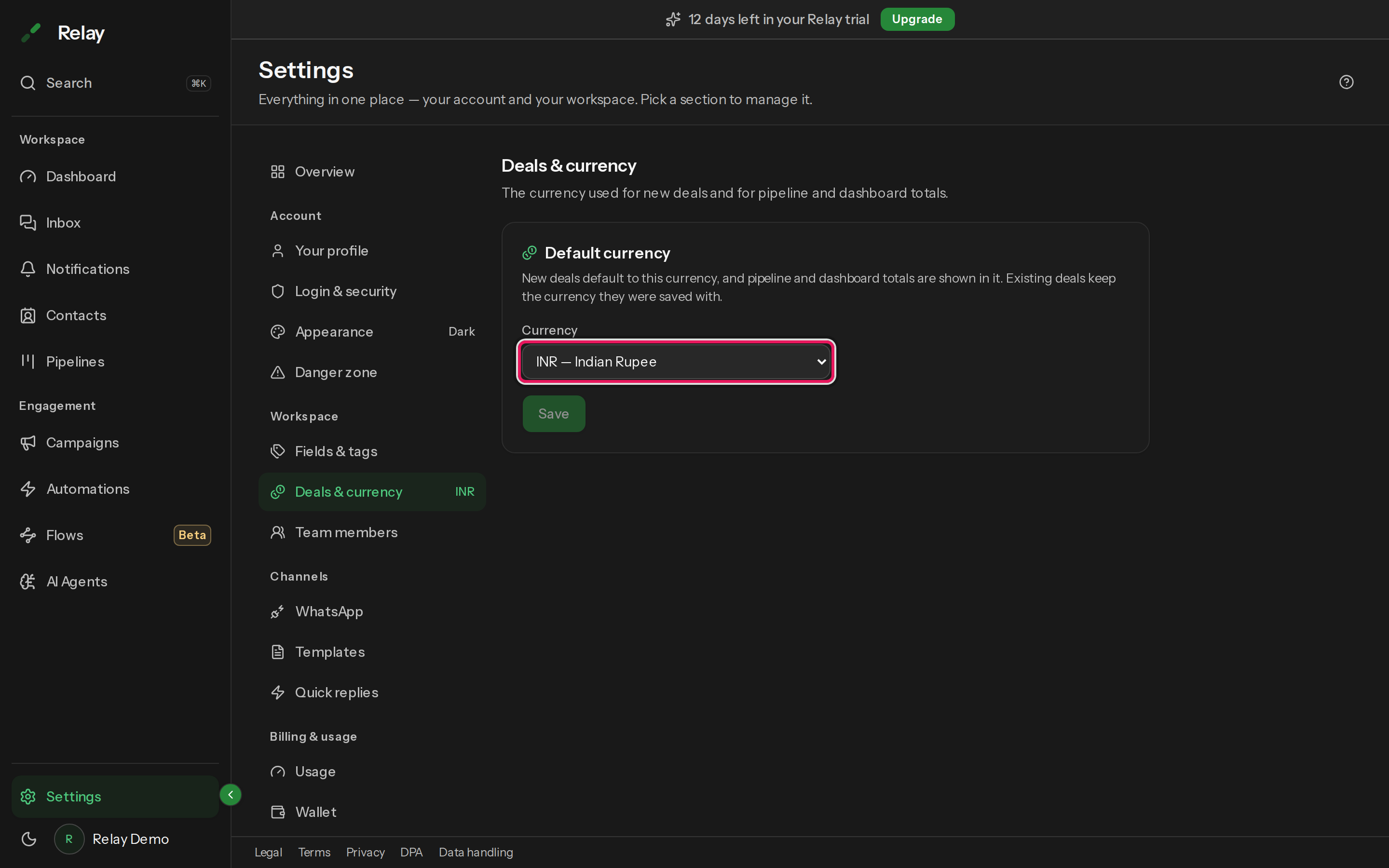Open the Search box
This screenshot has width=1389, height=868.
pyautogui.click(x=115, y=82)
